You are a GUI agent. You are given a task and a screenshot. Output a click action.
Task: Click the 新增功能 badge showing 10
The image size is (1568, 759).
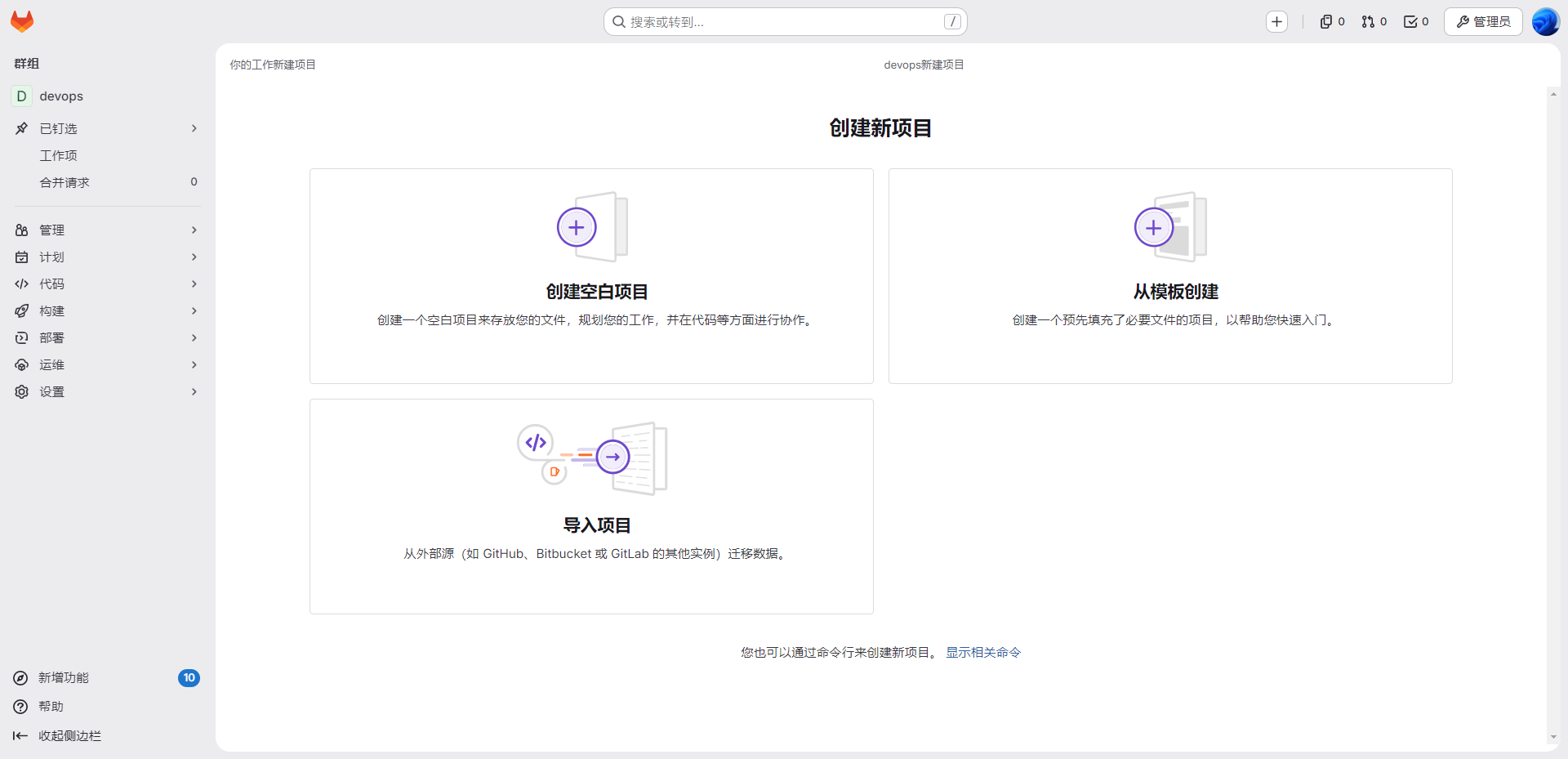(189, 678)
